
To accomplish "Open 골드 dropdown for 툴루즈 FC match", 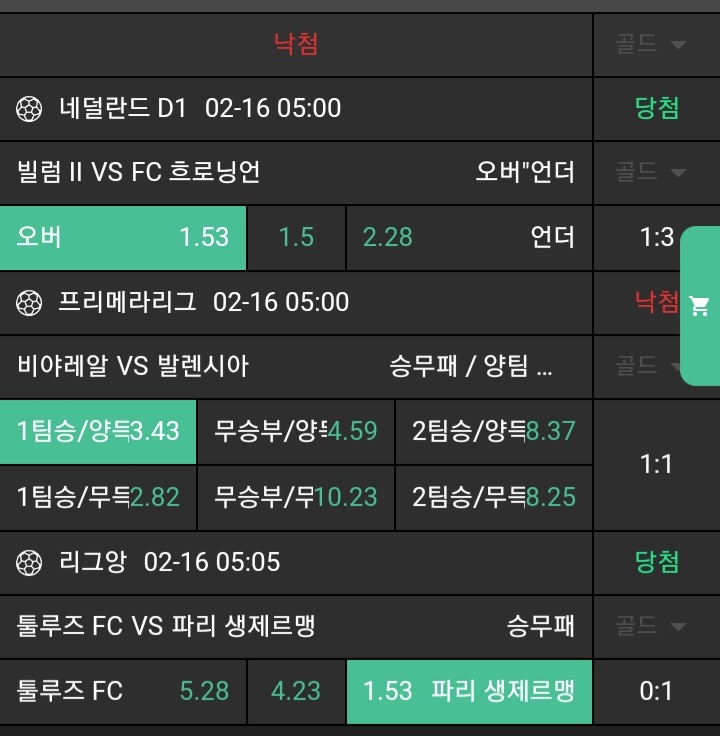I will pos(650,626).
